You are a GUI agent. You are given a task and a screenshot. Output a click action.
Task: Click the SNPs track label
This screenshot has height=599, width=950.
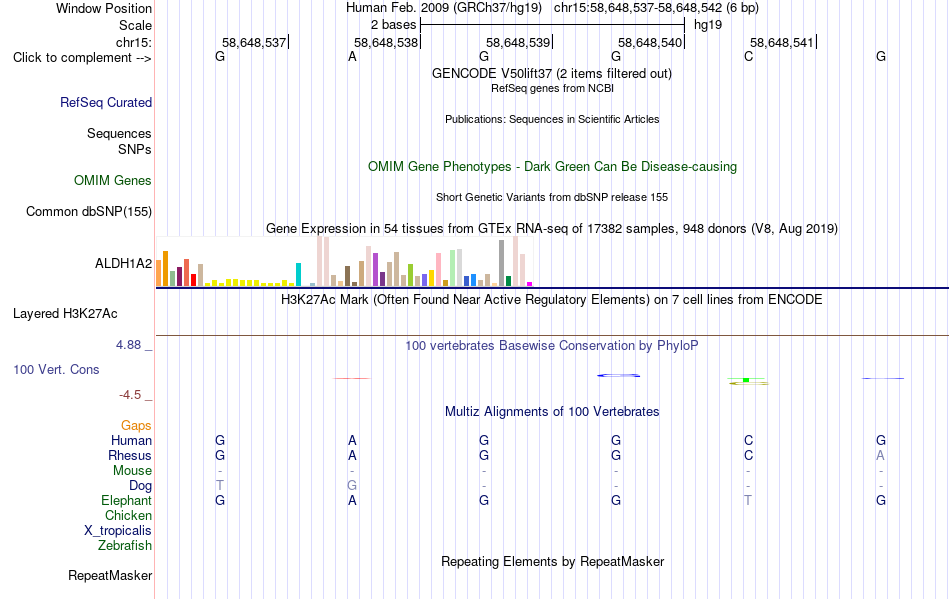[x=135, y=149]
